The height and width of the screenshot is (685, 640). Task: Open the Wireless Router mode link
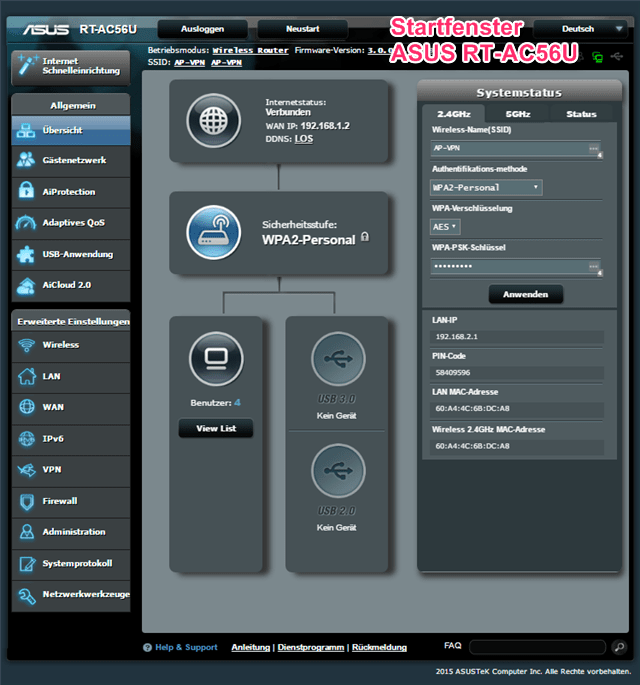(250, 50)
